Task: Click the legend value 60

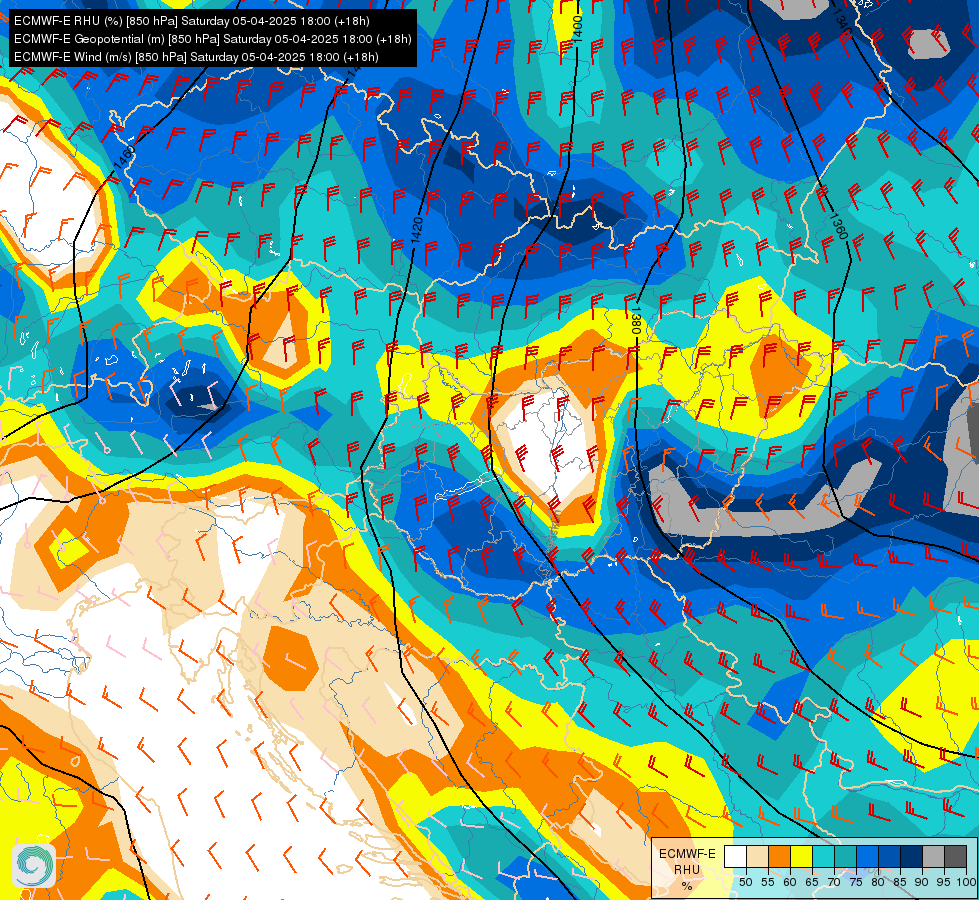Action: coord(790,882)
